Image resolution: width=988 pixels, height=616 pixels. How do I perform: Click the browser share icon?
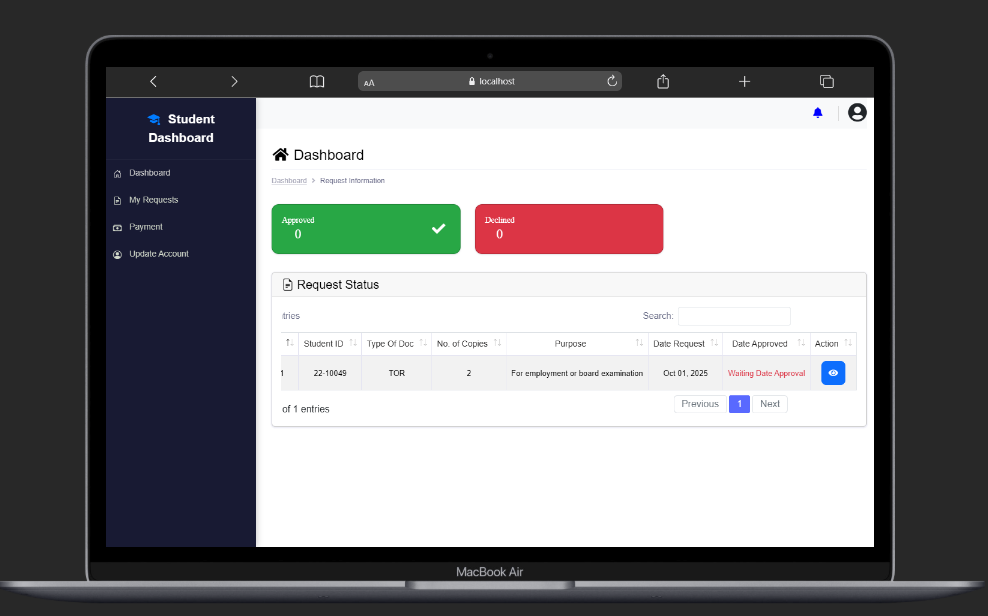(x=663, y=82)
